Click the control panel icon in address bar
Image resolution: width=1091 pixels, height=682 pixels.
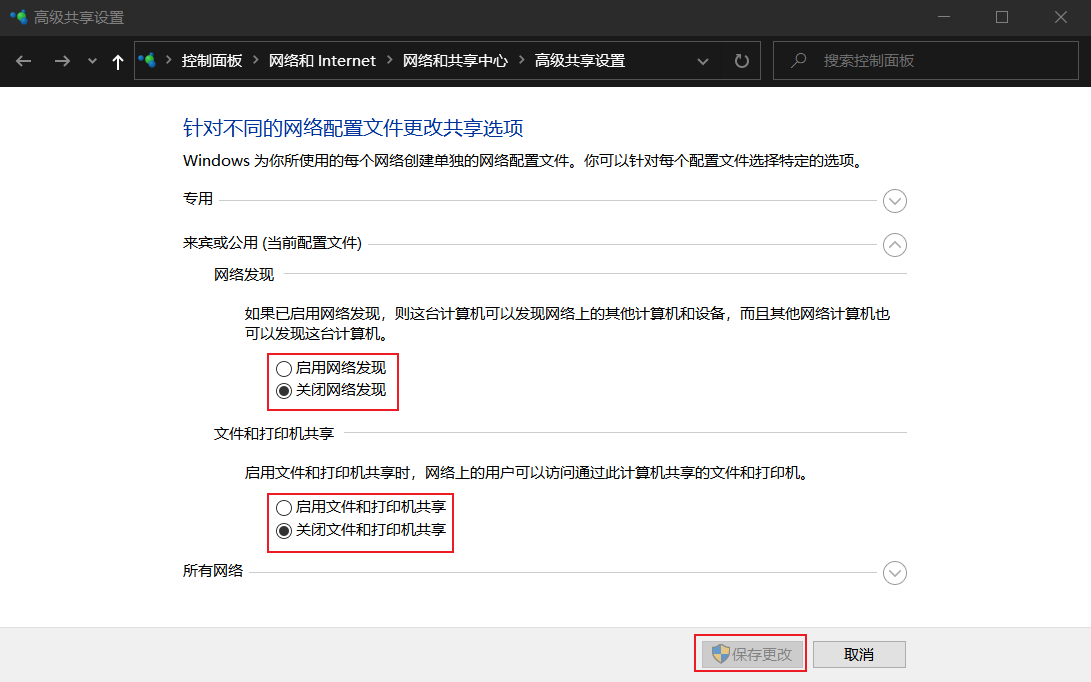pyautogui.click(x=147, y=61)
